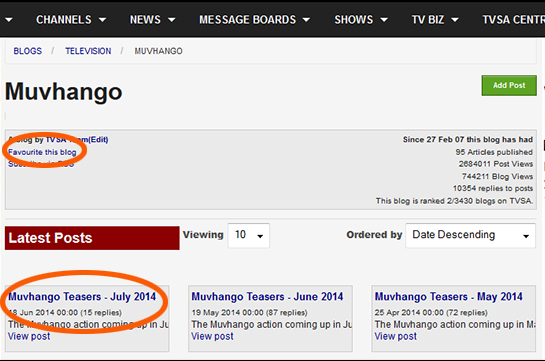Click the Muvhango page title
The image size is (545, 361).
[x=63, y=92]
